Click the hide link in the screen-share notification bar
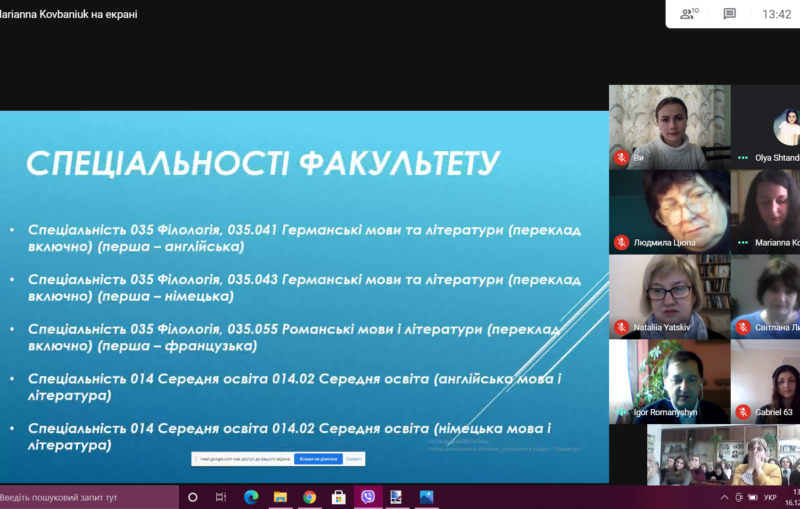The height and width of the screenshot is (509, 800). (355, 459)
